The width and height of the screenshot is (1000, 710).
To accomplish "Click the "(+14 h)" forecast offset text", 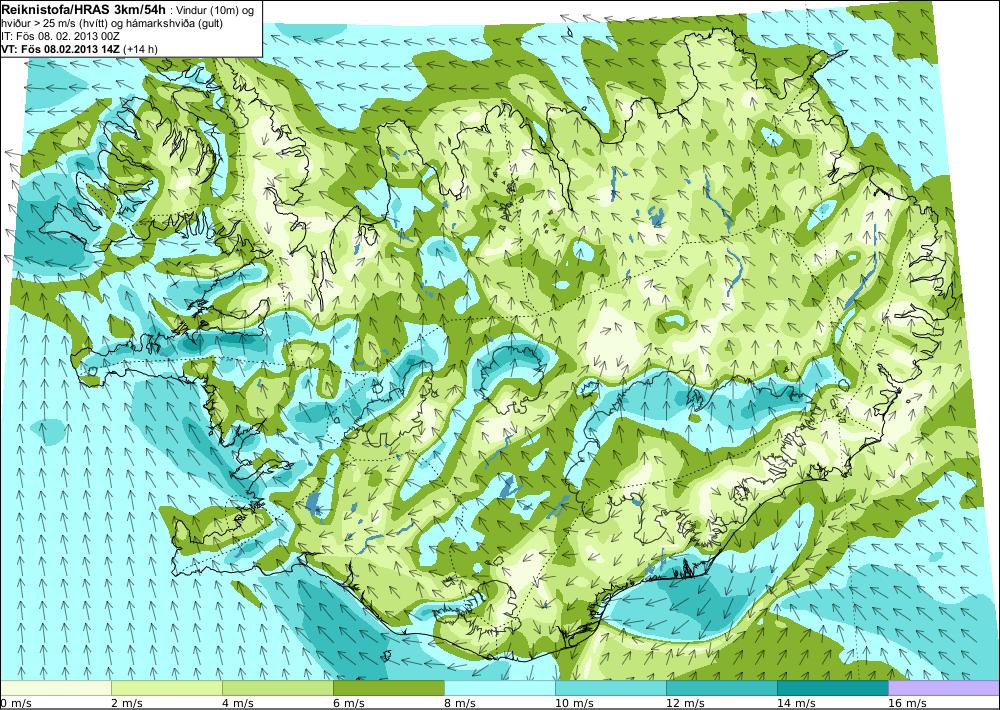I will 141,48.
